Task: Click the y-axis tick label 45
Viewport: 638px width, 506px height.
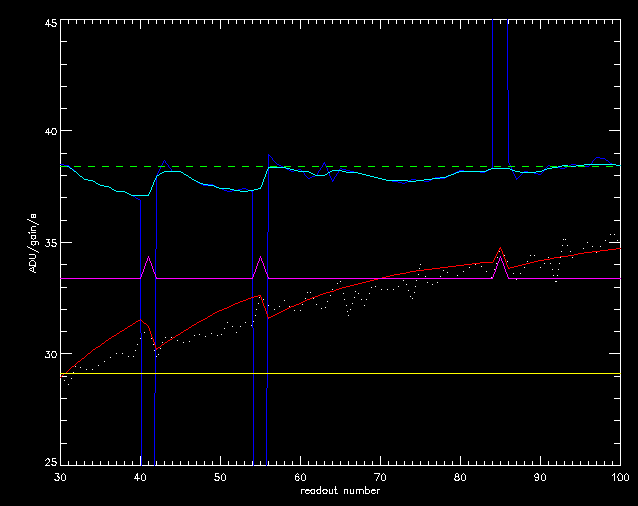Action: [x=50, y=22]
